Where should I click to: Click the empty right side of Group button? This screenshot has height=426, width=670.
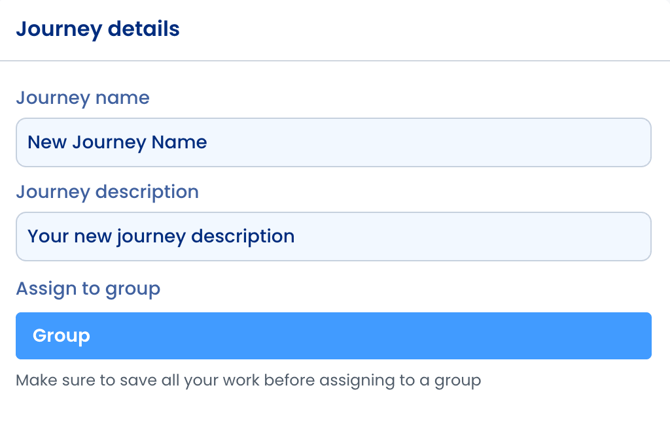pos(500,336)
